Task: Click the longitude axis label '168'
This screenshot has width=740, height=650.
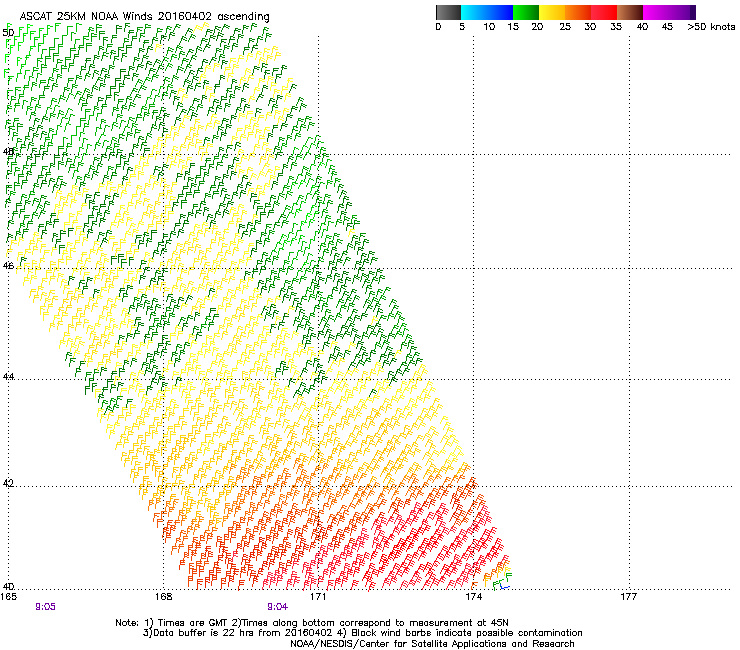Action: coord(163,597)
